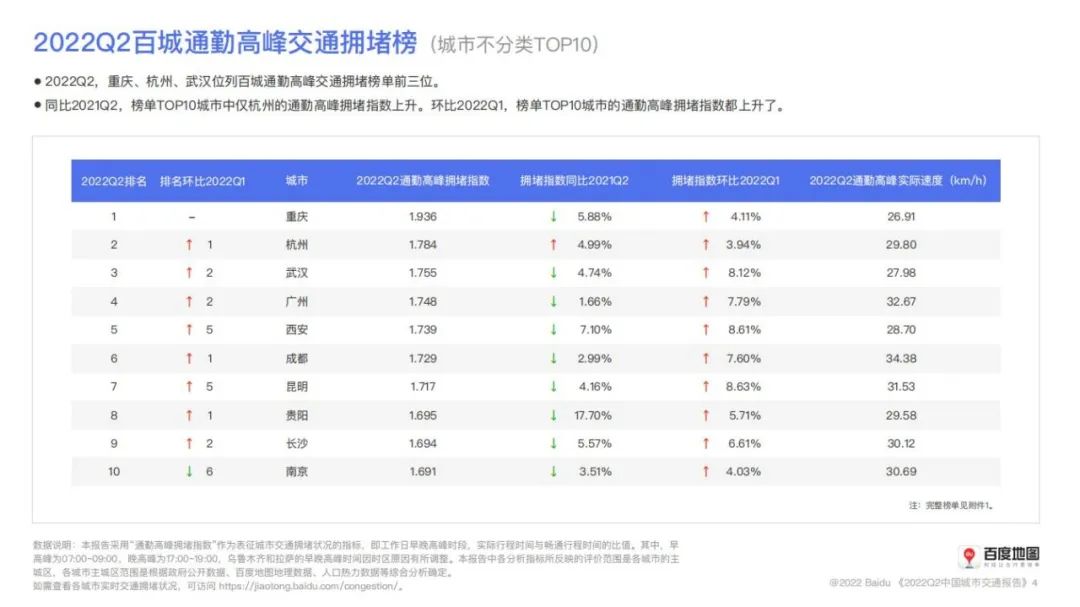The image size is (1080, 607).
Task: Select the city cell 贵阳
Action: (297, 415)
